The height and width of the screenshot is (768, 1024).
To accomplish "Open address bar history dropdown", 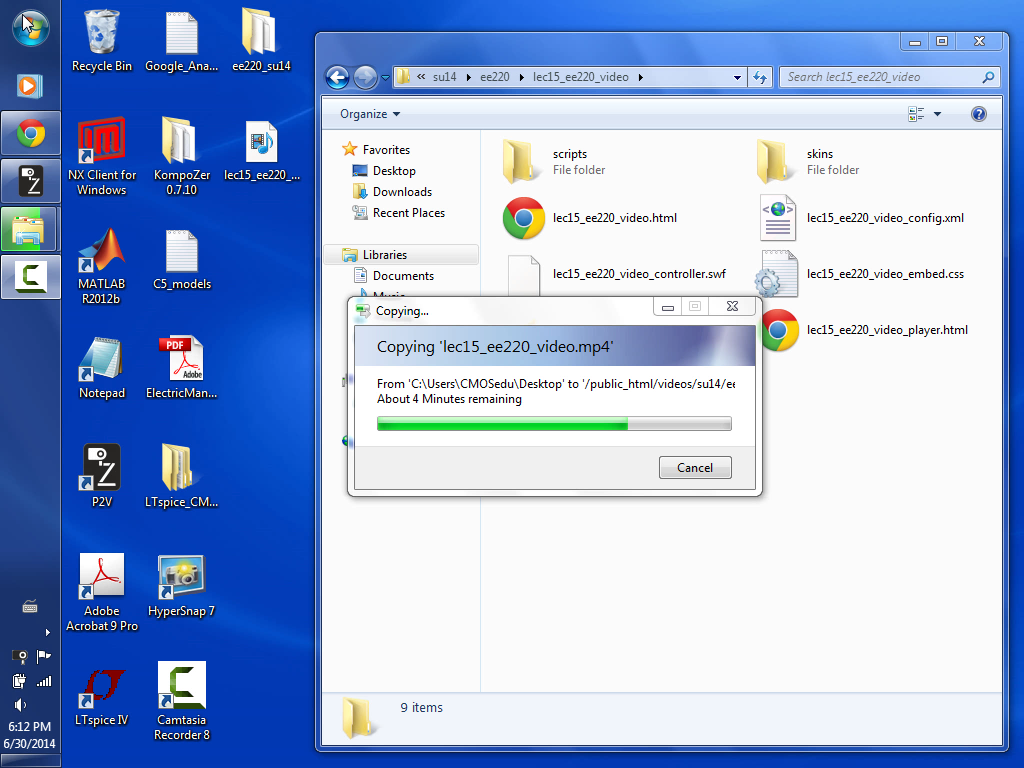I will [x=737, y=77].
